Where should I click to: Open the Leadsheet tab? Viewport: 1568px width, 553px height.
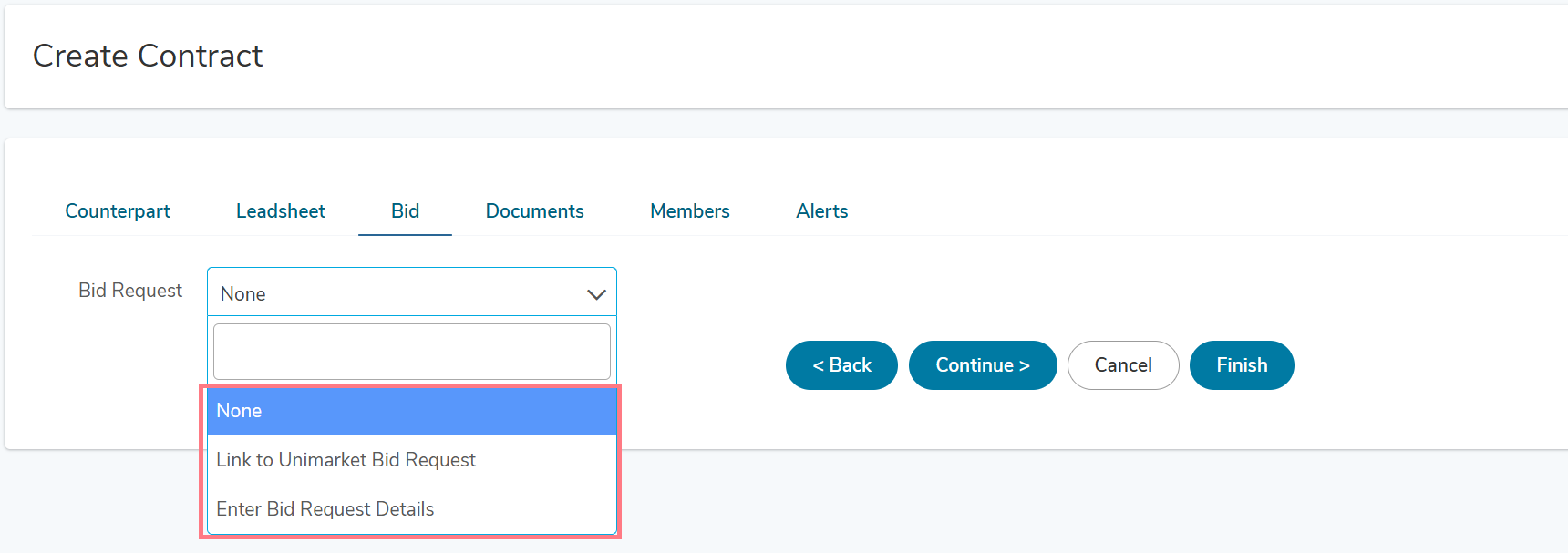281,211
